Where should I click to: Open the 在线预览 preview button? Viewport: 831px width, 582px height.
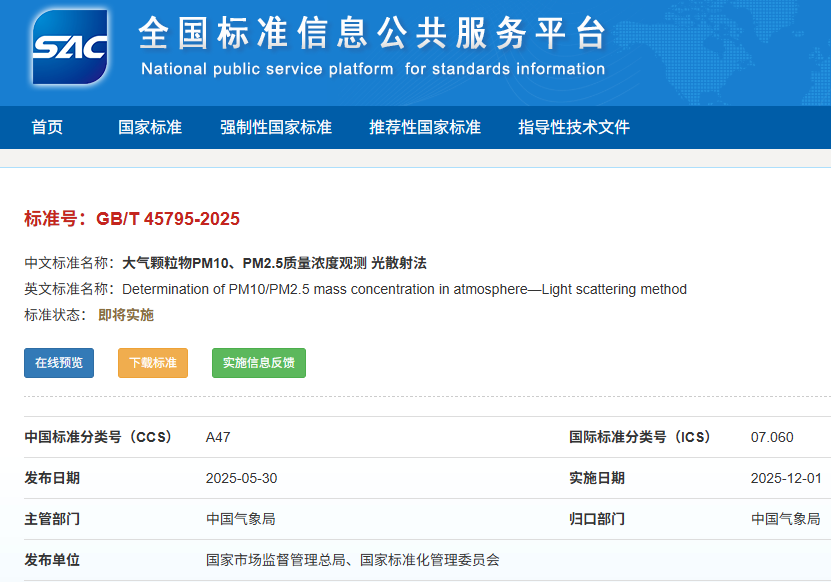tap(58, 363)
